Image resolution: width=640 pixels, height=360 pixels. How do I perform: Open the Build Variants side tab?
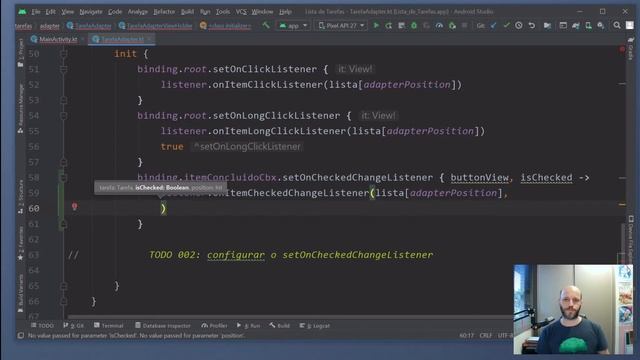click(x=21, y=293)
